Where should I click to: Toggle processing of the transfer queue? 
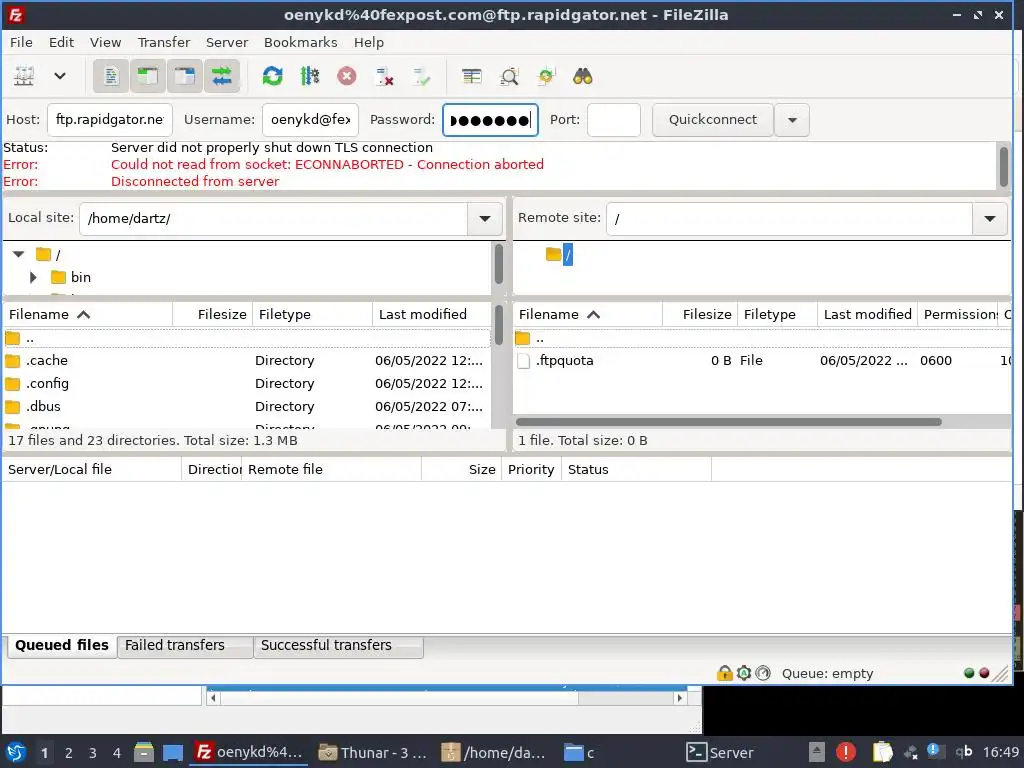[310, 76]
